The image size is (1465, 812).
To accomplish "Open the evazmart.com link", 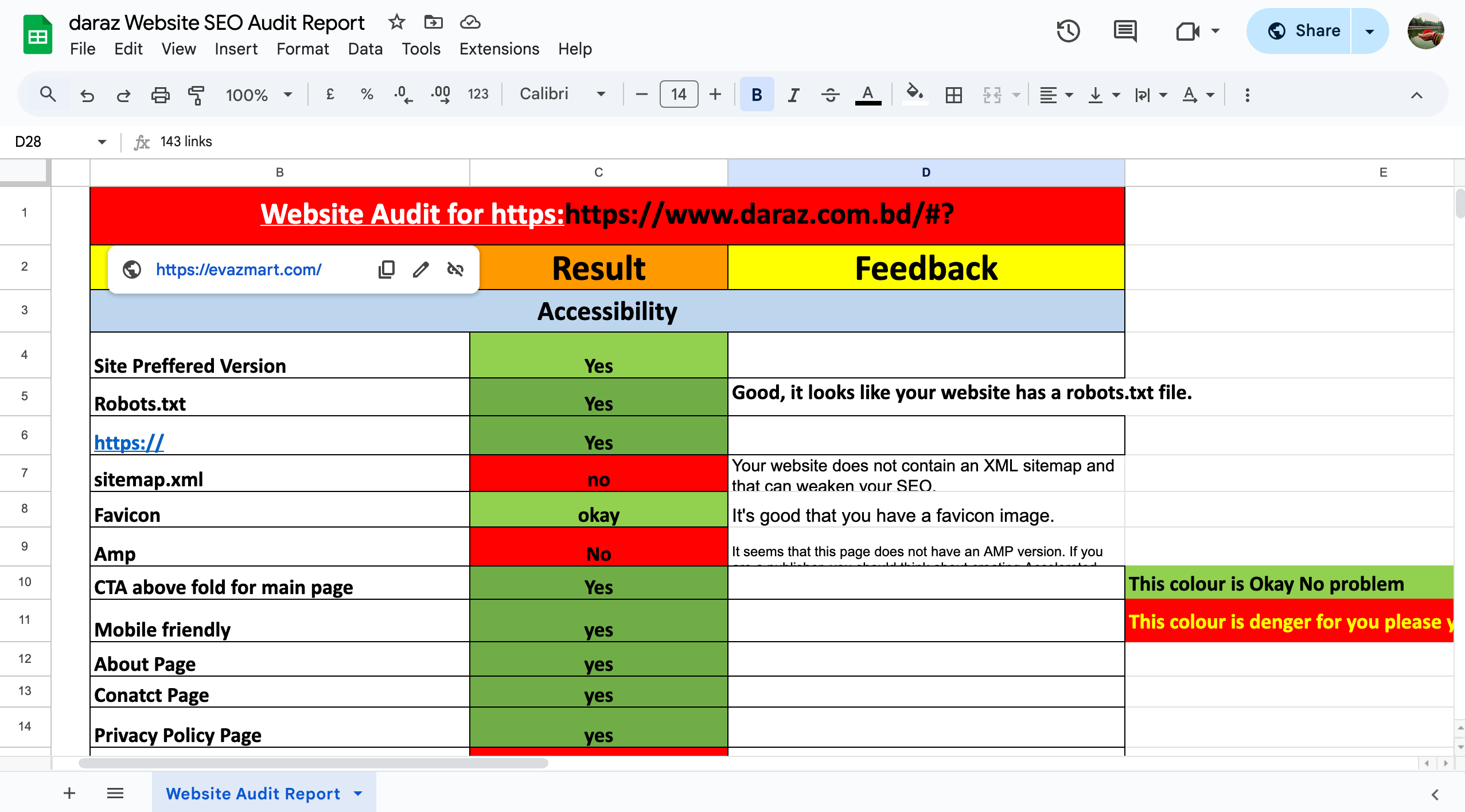I will coord(239,269).
